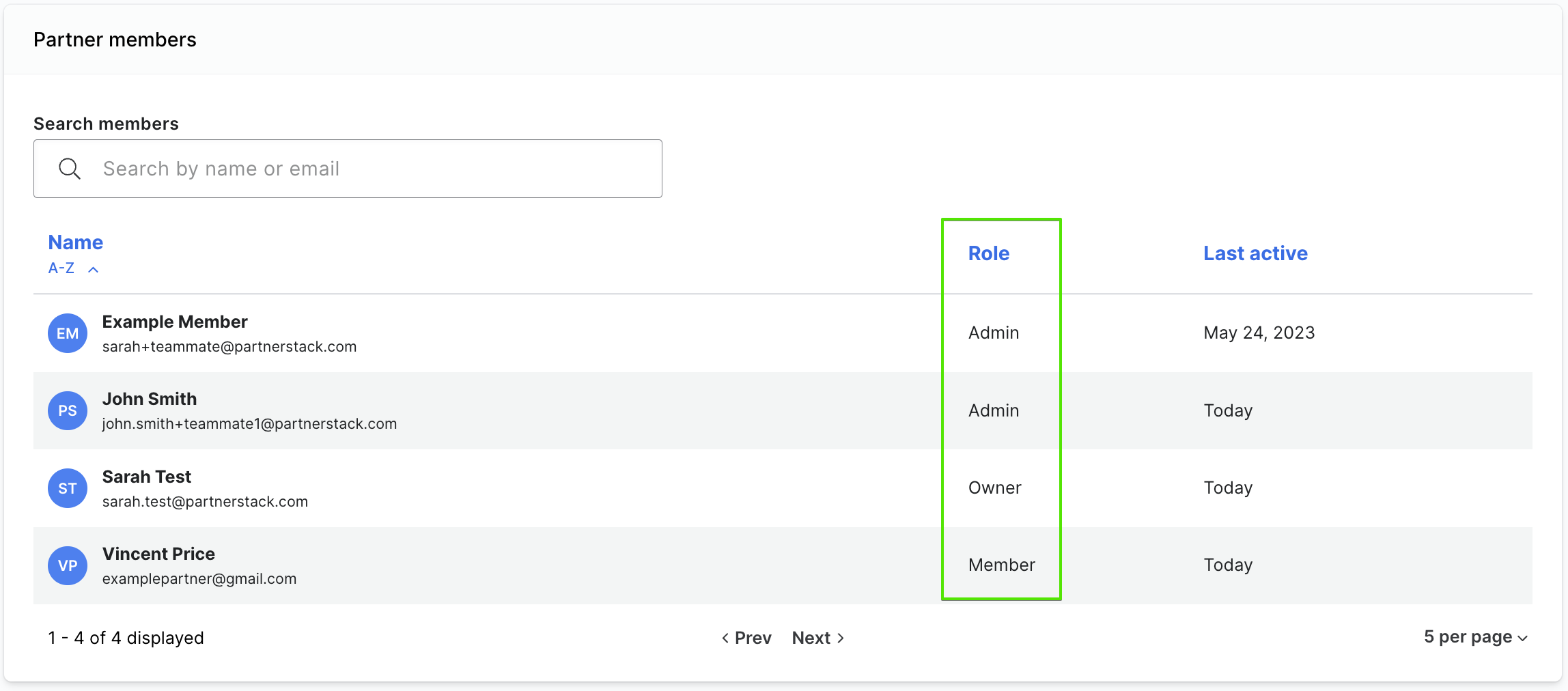Image resolution: width=1568 pixels, height=691 pixels.
Task: Click the PS avatar for John Smith
Action: 68,410
